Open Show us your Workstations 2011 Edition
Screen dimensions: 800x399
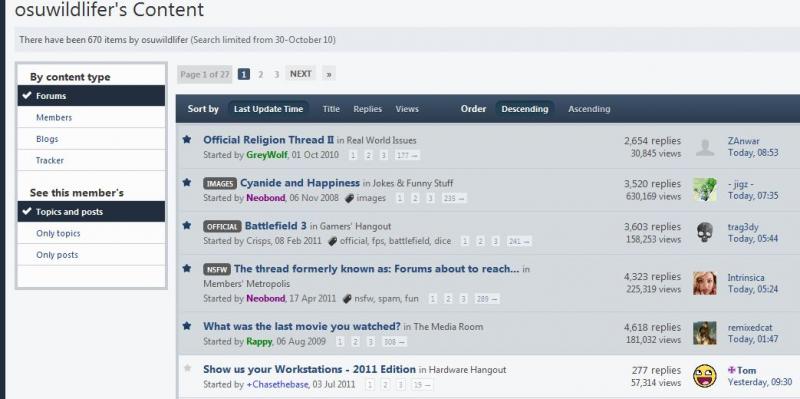(x=309, y=369)
